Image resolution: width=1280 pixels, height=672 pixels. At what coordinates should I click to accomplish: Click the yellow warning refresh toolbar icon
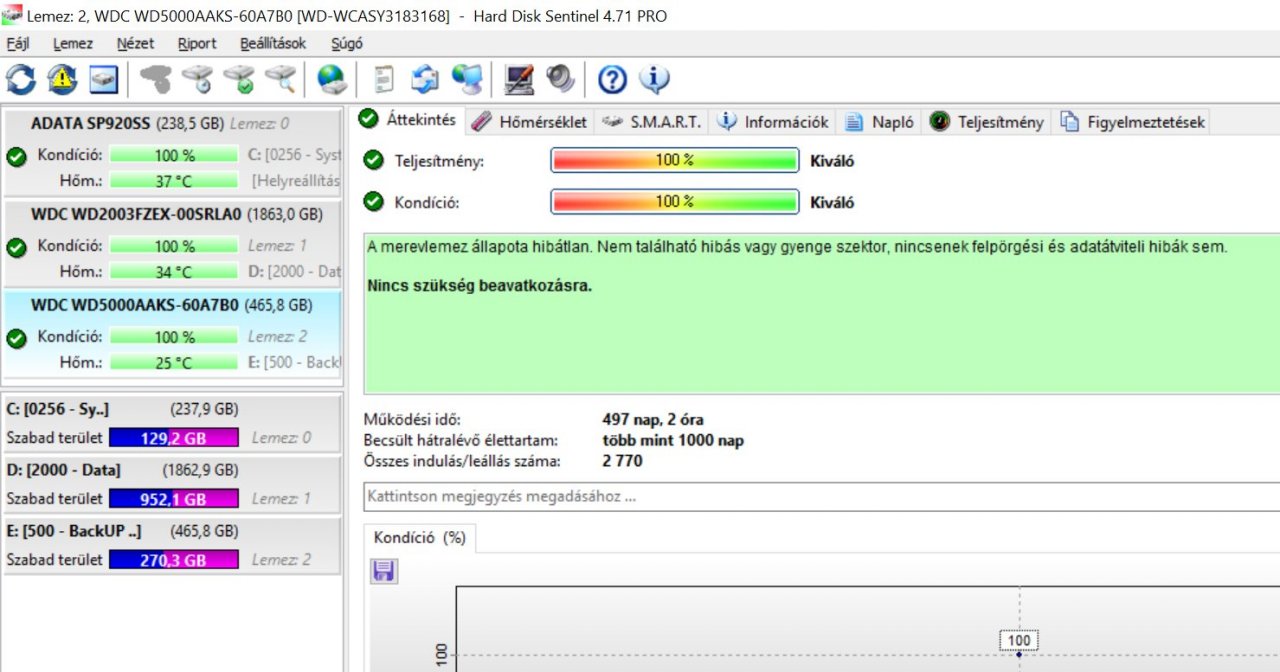(62, 79)
